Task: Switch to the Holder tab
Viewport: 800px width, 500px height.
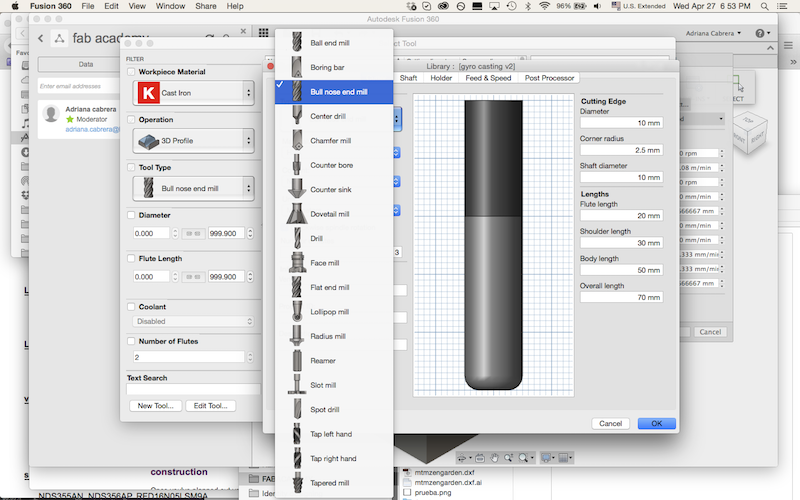Action: tap(441, 78)
